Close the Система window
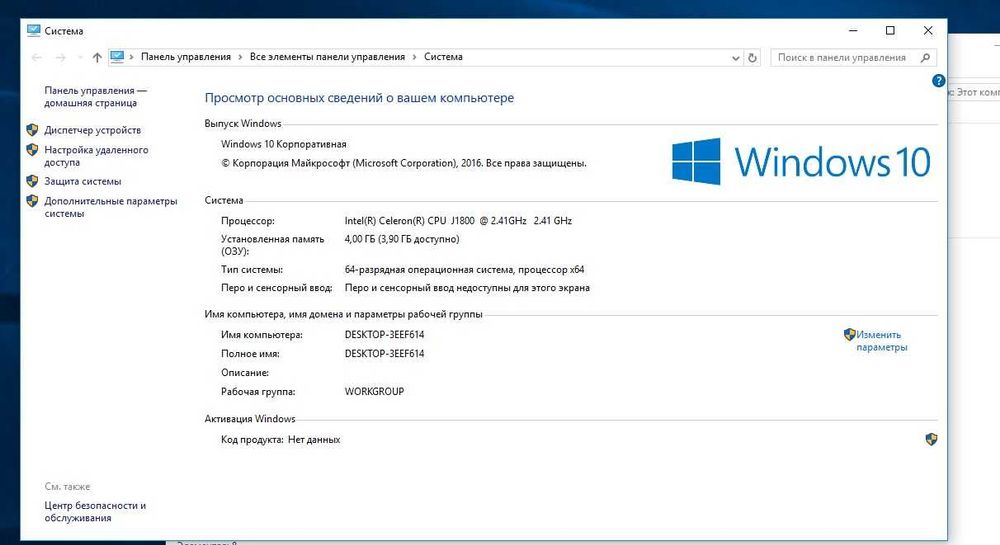The image size is (1000, 545). pos(928,30)
